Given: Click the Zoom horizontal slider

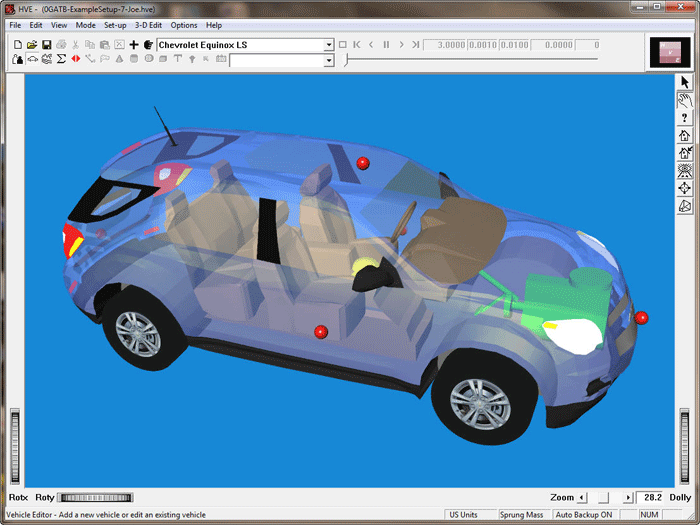Looking at the screenshot, I should pos(604,497).
